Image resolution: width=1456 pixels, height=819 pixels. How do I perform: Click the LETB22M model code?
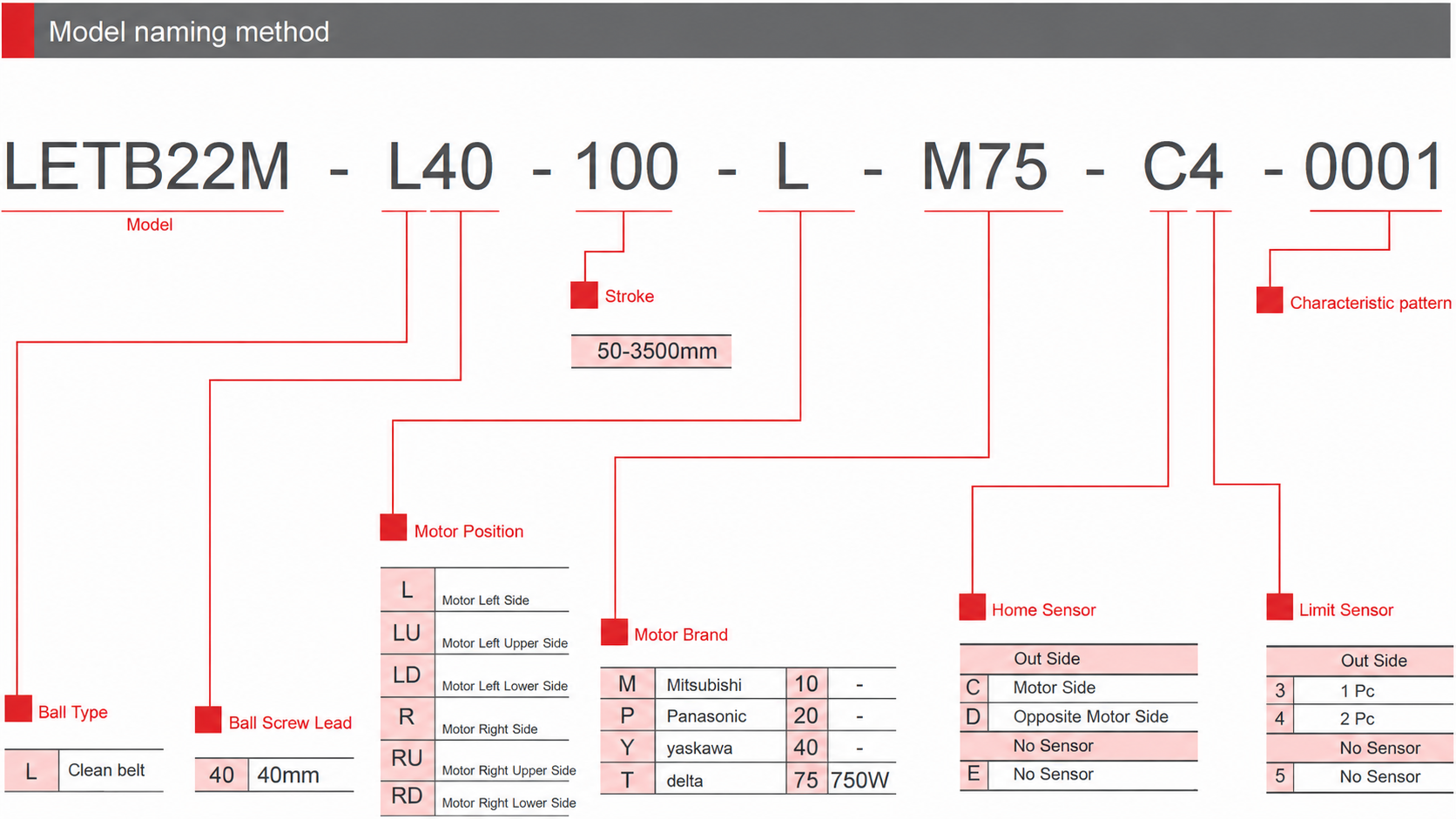[146, 166]
